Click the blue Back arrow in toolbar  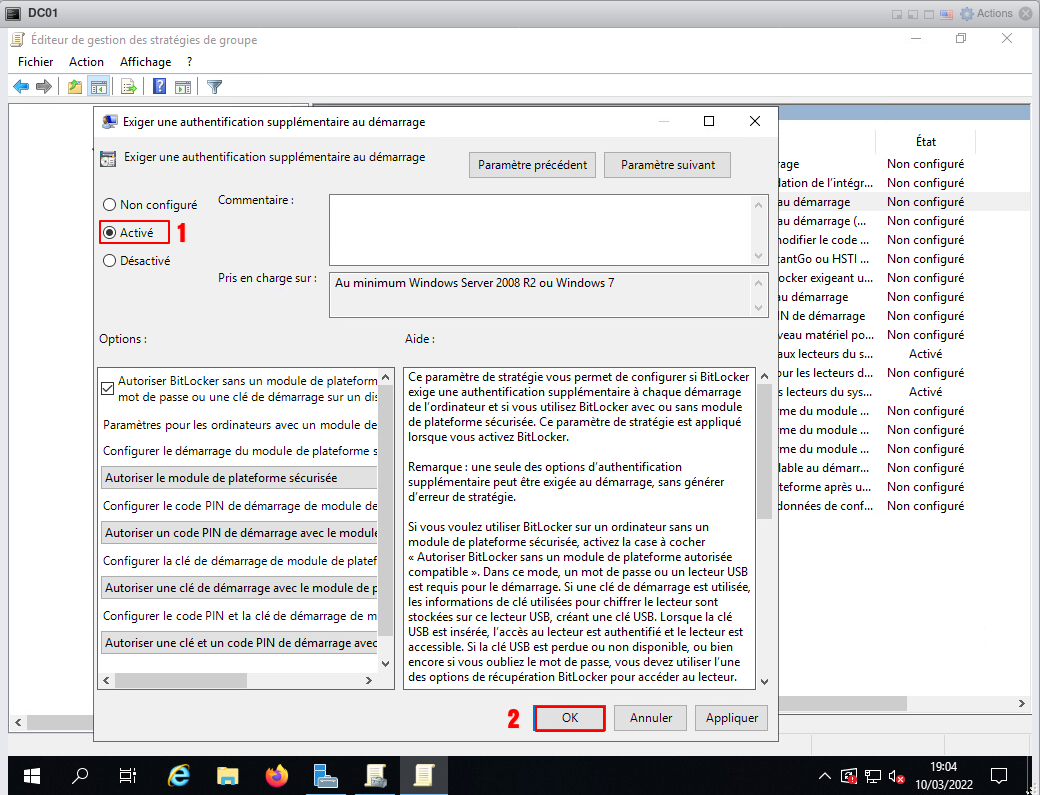pyautogui.click(x=20, y=87)
